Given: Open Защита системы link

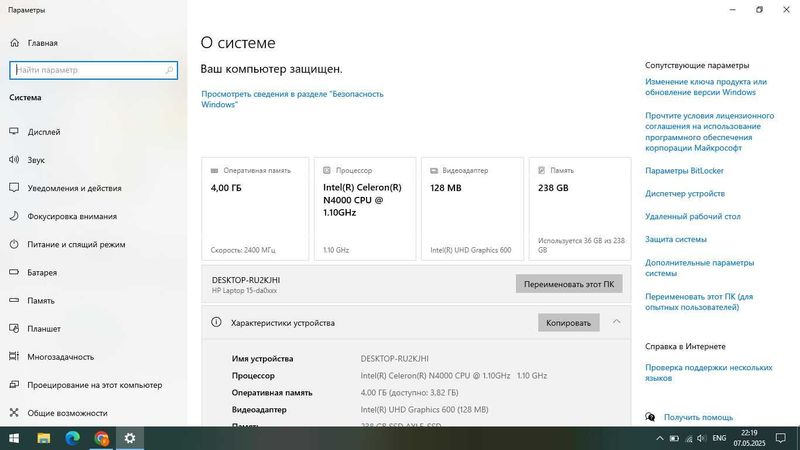Looking at the screenshot, I should point(676,239).
